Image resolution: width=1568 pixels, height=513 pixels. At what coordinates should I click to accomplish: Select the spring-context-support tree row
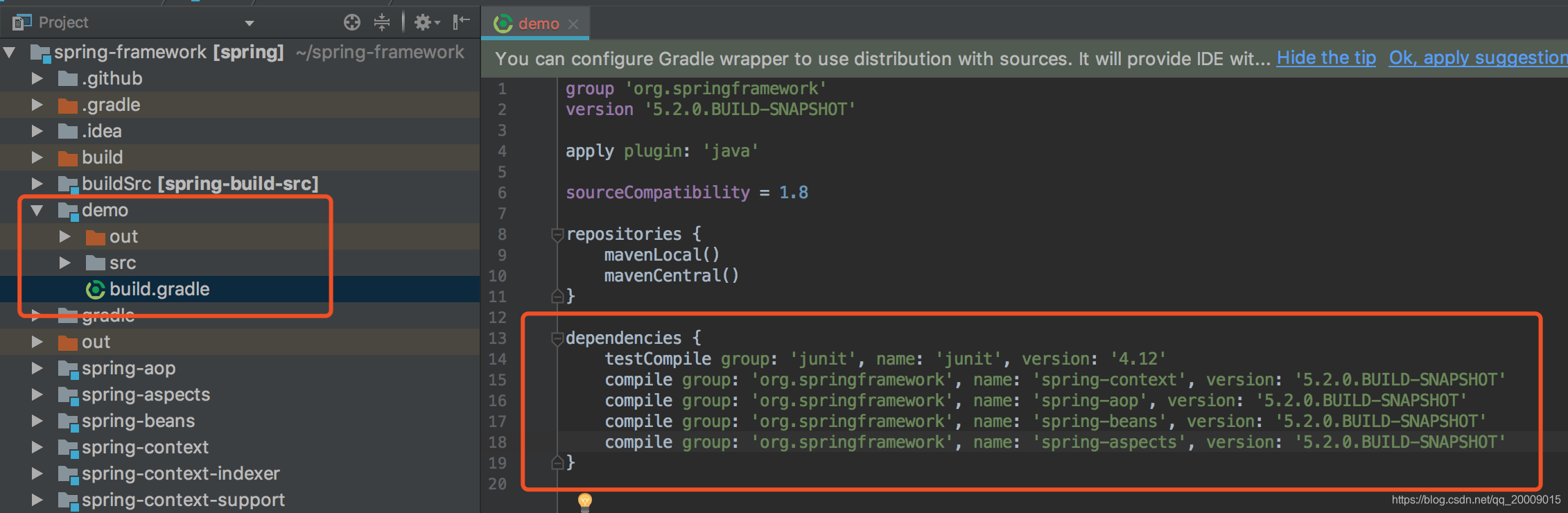tap(240, 500)
